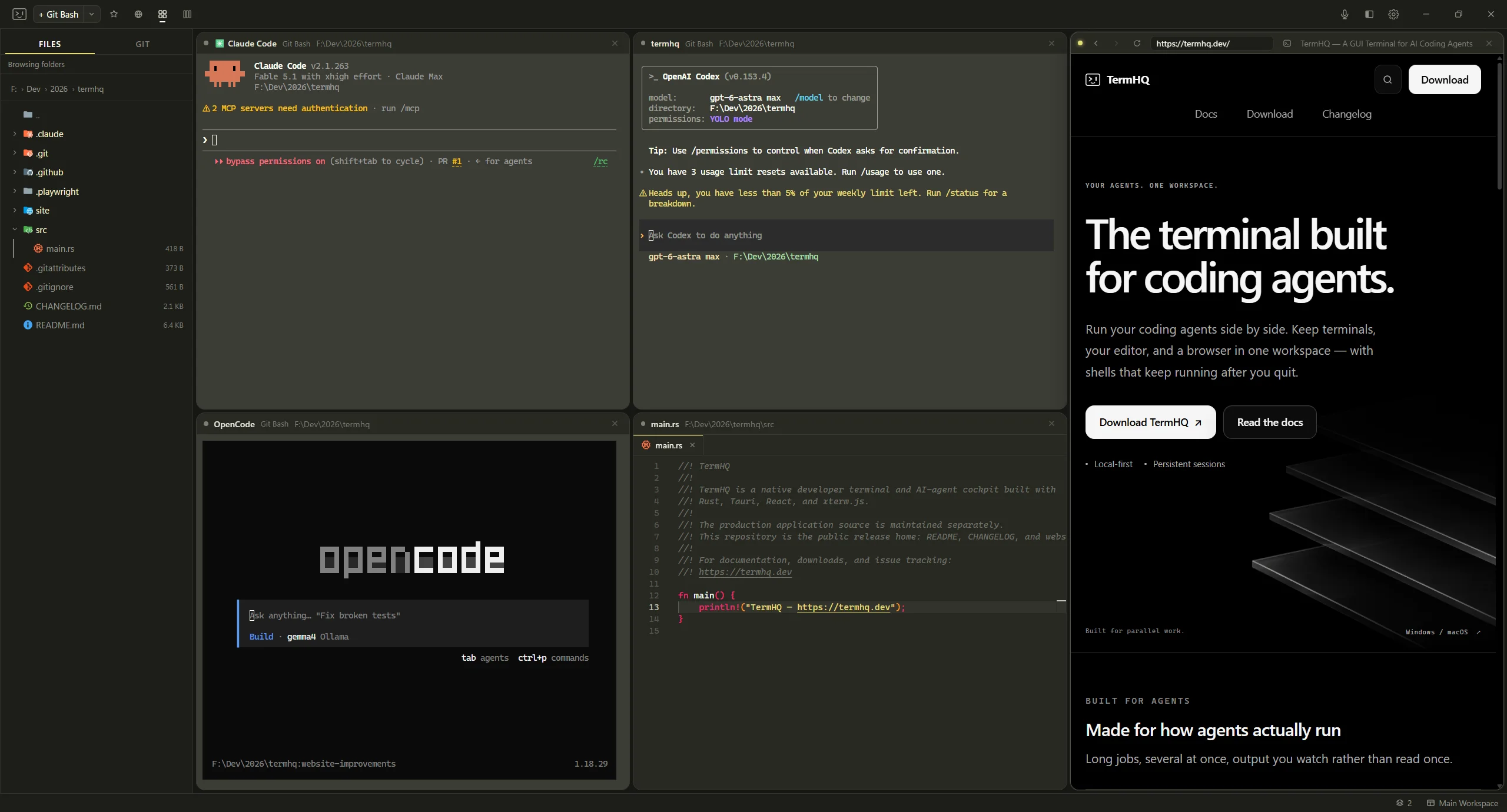Image resolution: width=1507 pixels, height=812 pixels.
Task: Click the /model text in Codex header
Action: click(x=809, y=98)
